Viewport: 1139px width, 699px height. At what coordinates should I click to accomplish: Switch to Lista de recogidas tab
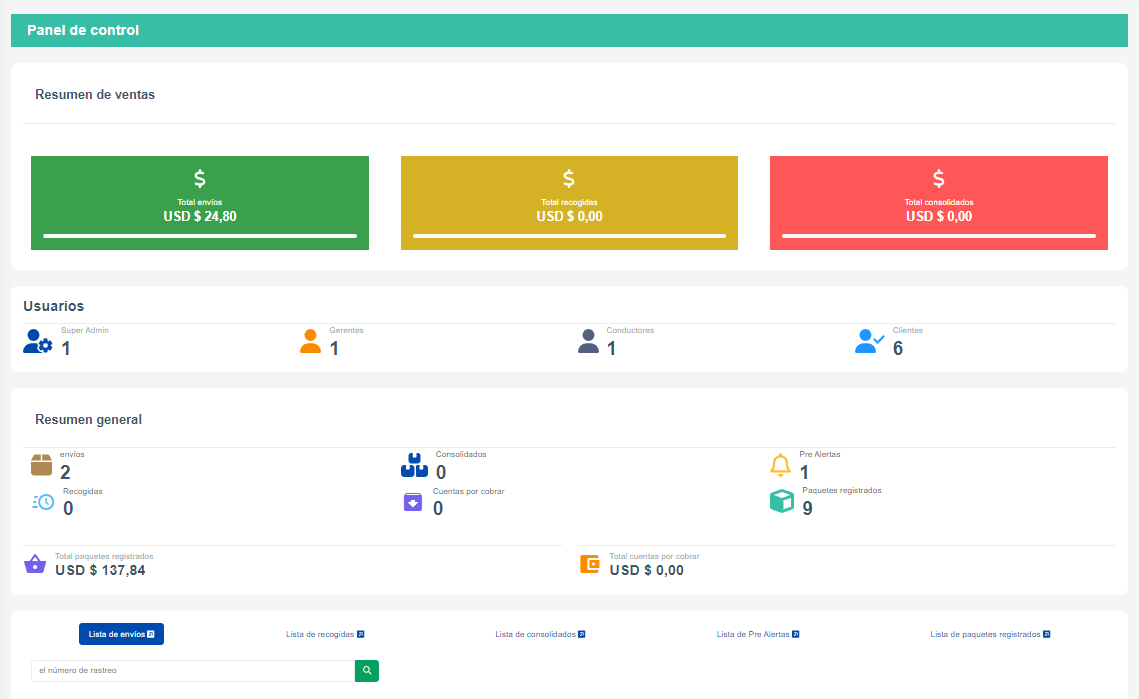325,634
